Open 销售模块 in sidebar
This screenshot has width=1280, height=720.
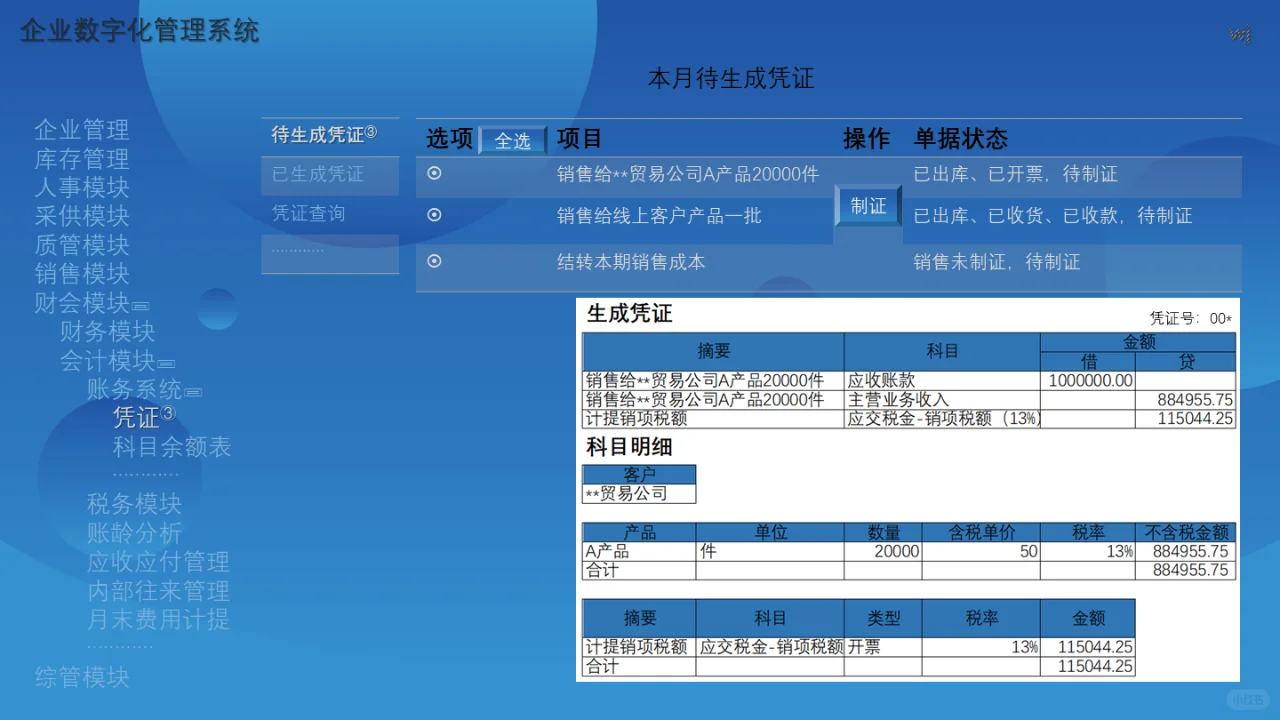point(82,273)
